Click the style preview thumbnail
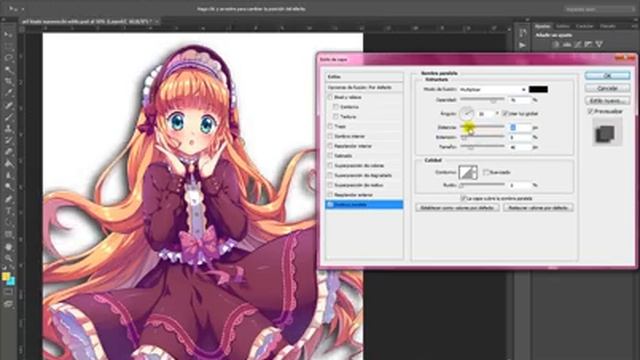 607,132
